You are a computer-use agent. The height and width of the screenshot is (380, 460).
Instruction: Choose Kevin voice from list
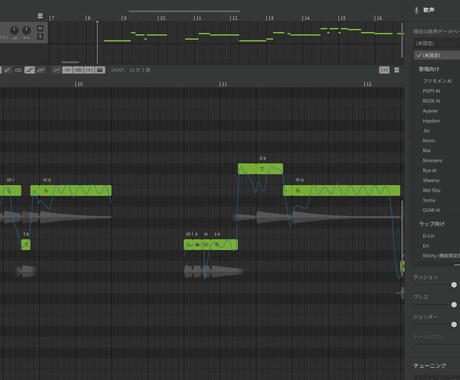429,141
